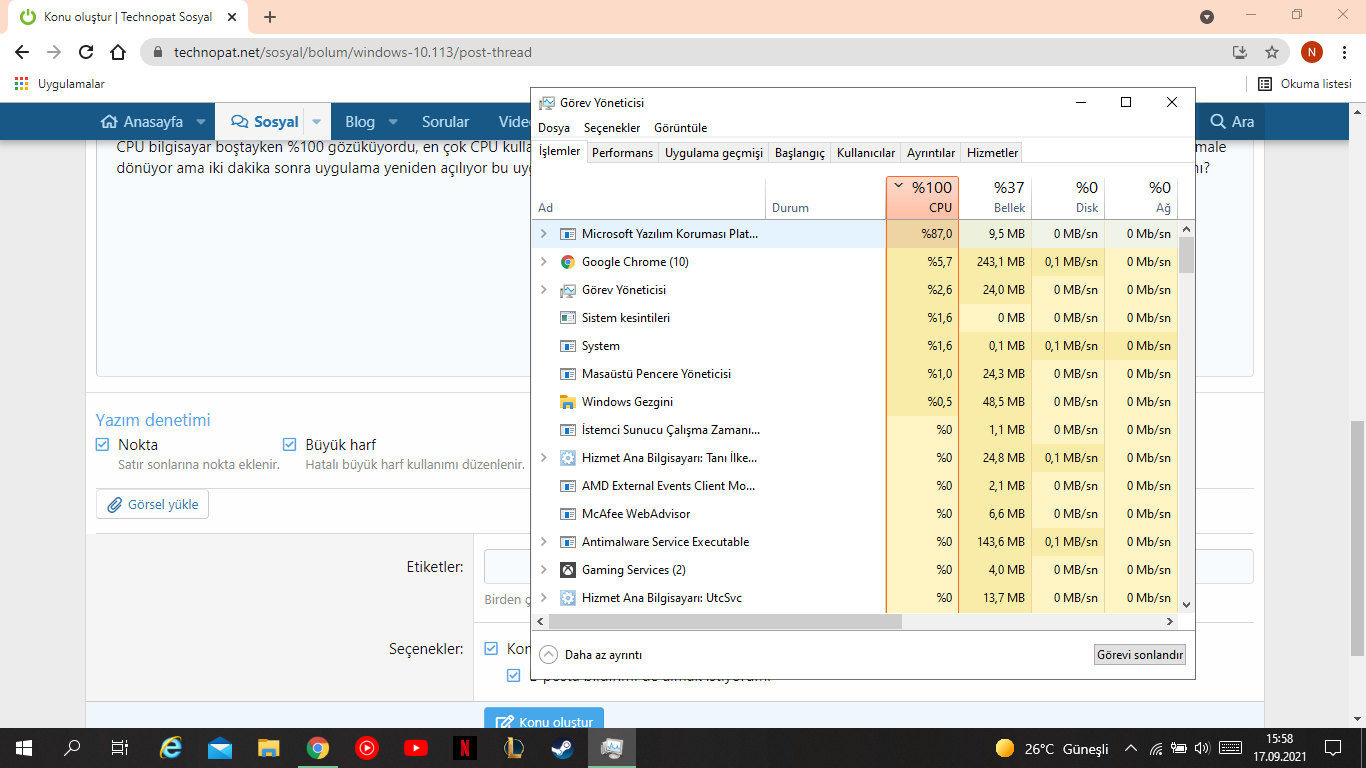Open the Chrome profile avatar N
1366x768 pixels.
click(1312, 52)
